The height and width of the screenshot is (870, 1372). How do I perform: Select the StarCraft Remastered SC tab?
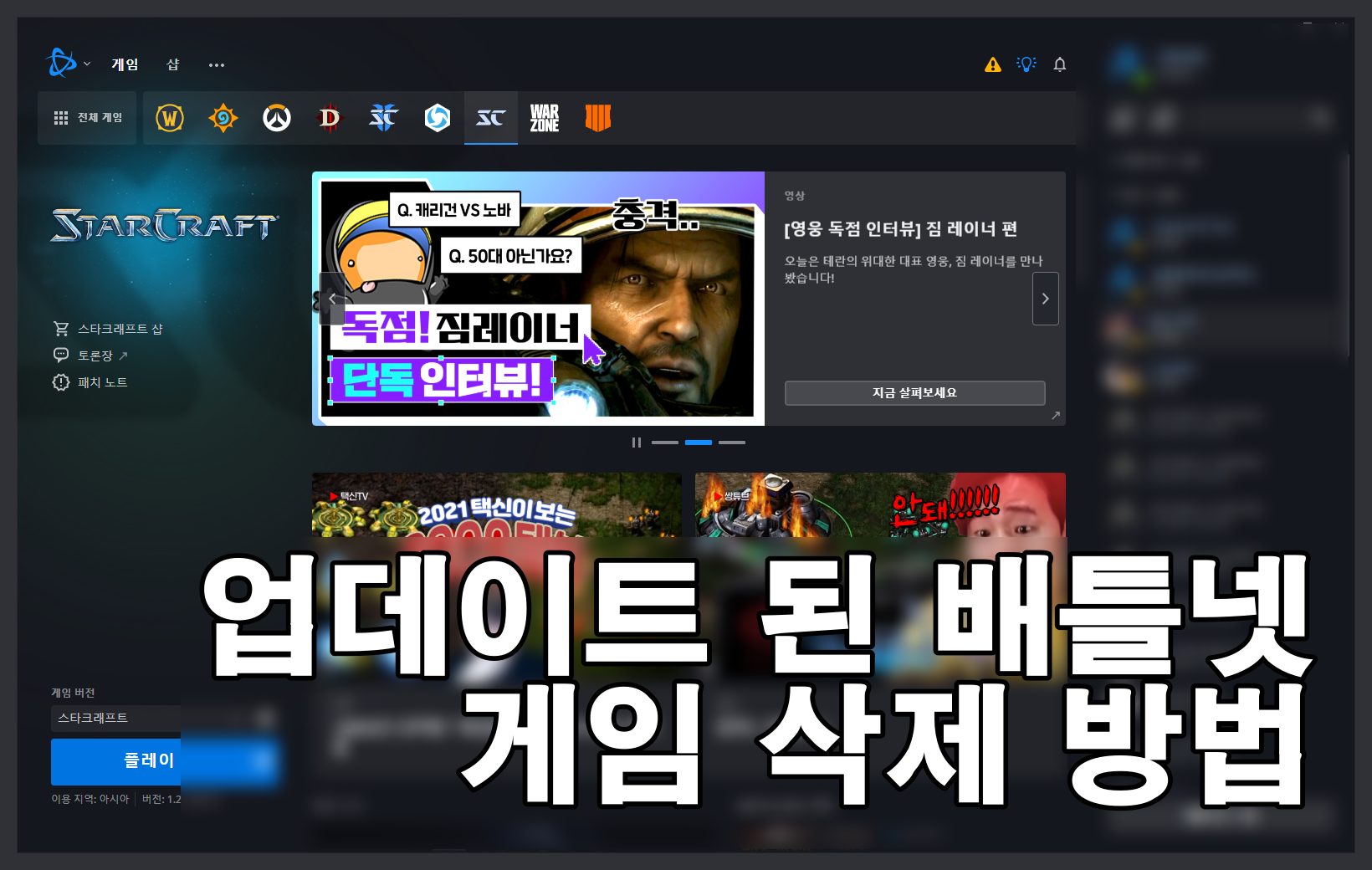(491, 118)
